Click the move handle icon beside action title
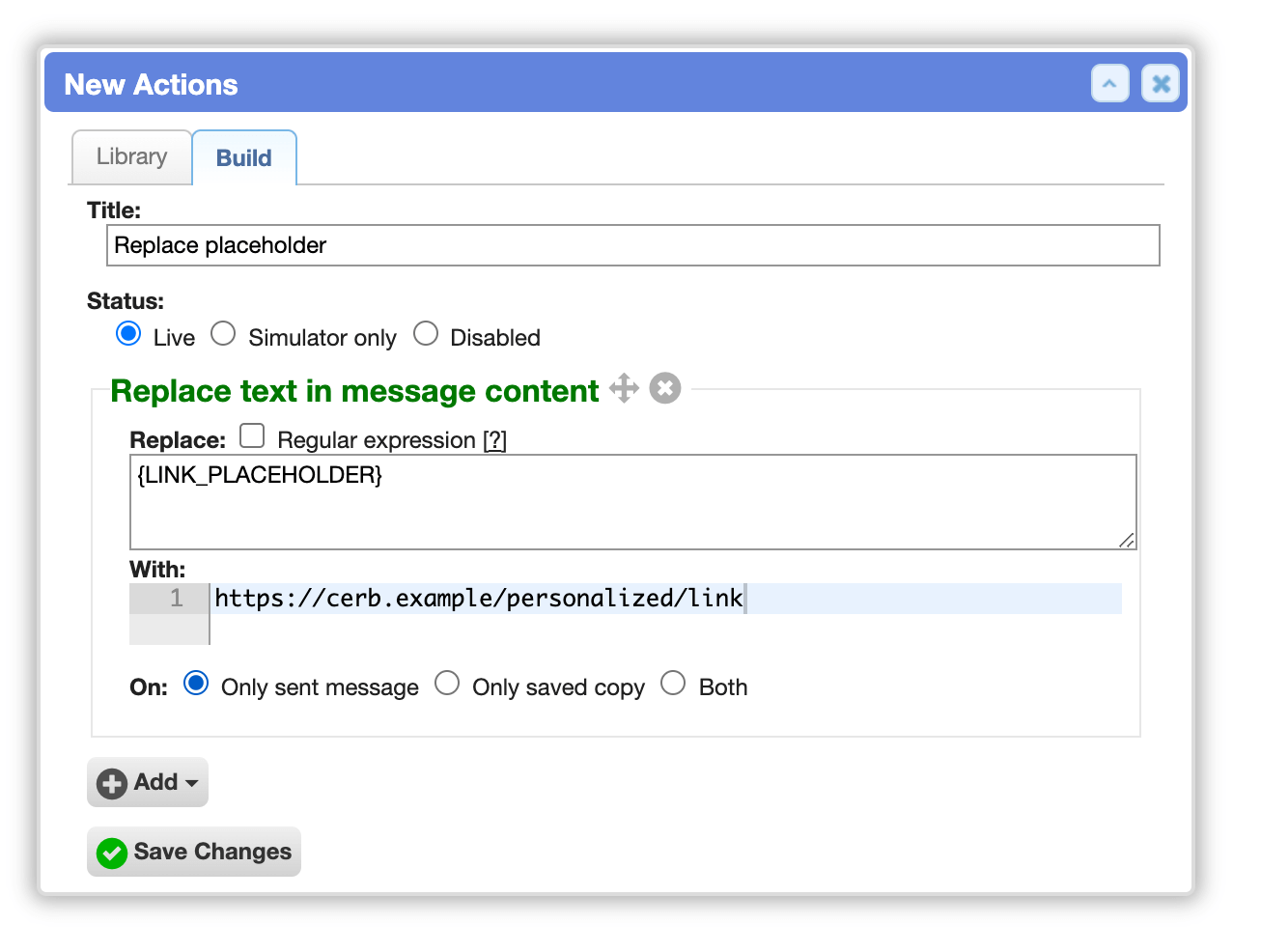The image size is (1261, 952). (x=624, y=388)
